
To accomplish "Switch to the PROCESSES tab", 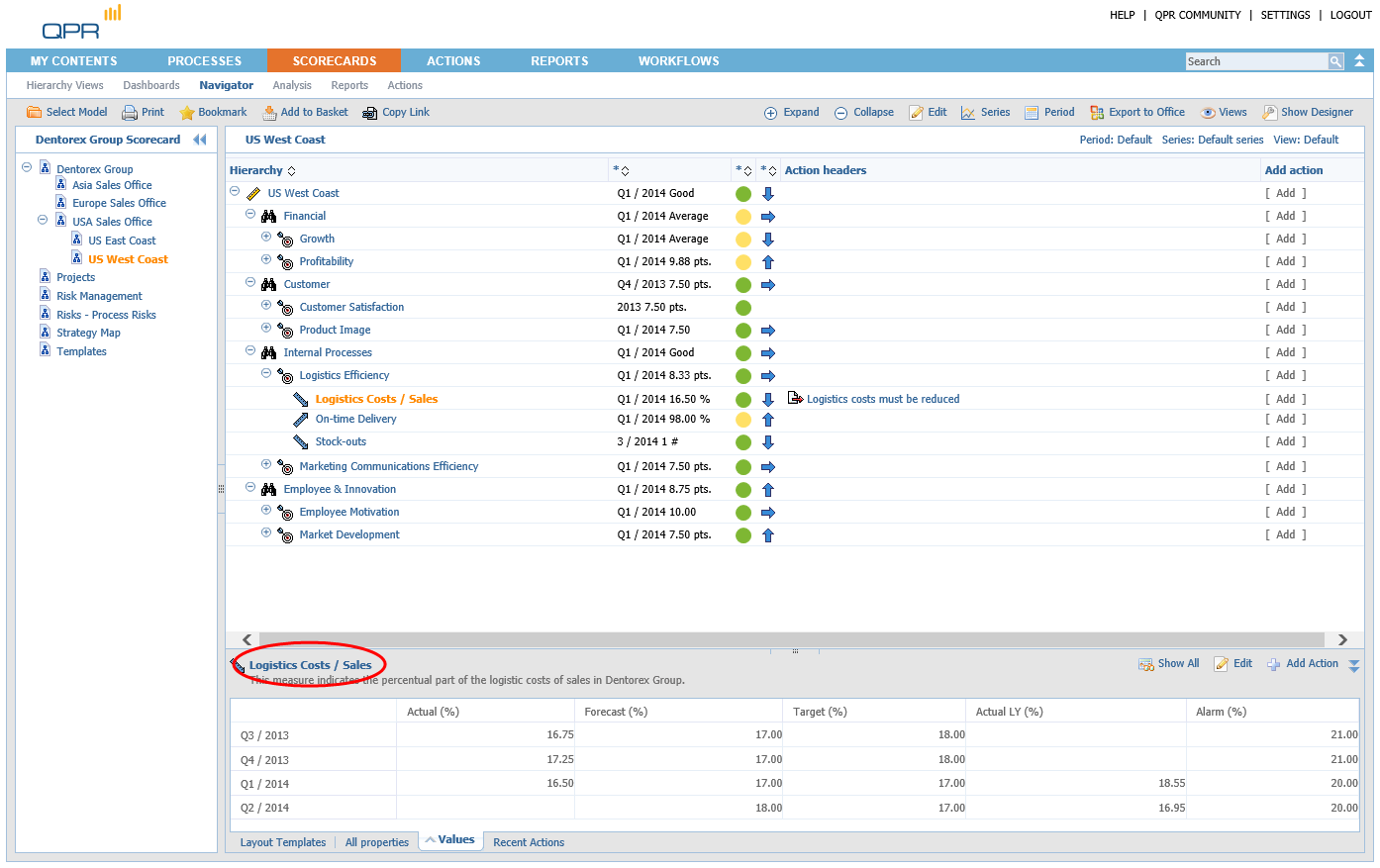I will [204, 61].
